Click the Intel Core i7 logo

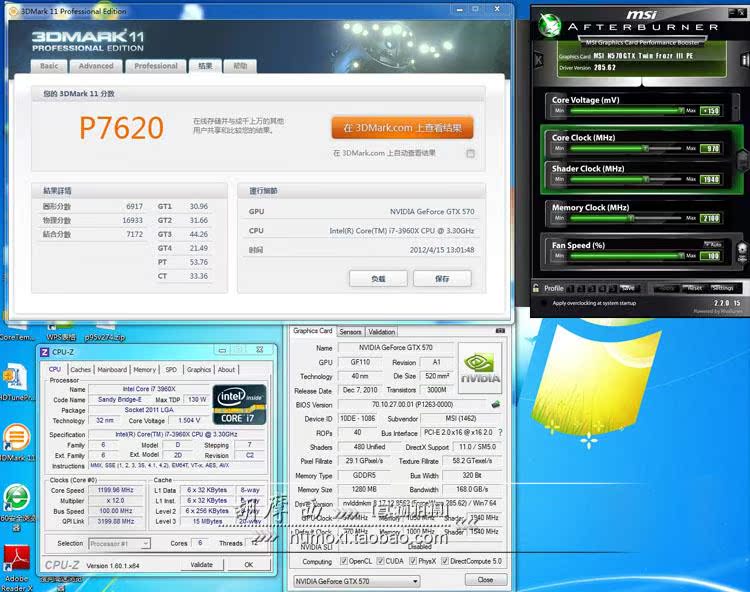239,404
